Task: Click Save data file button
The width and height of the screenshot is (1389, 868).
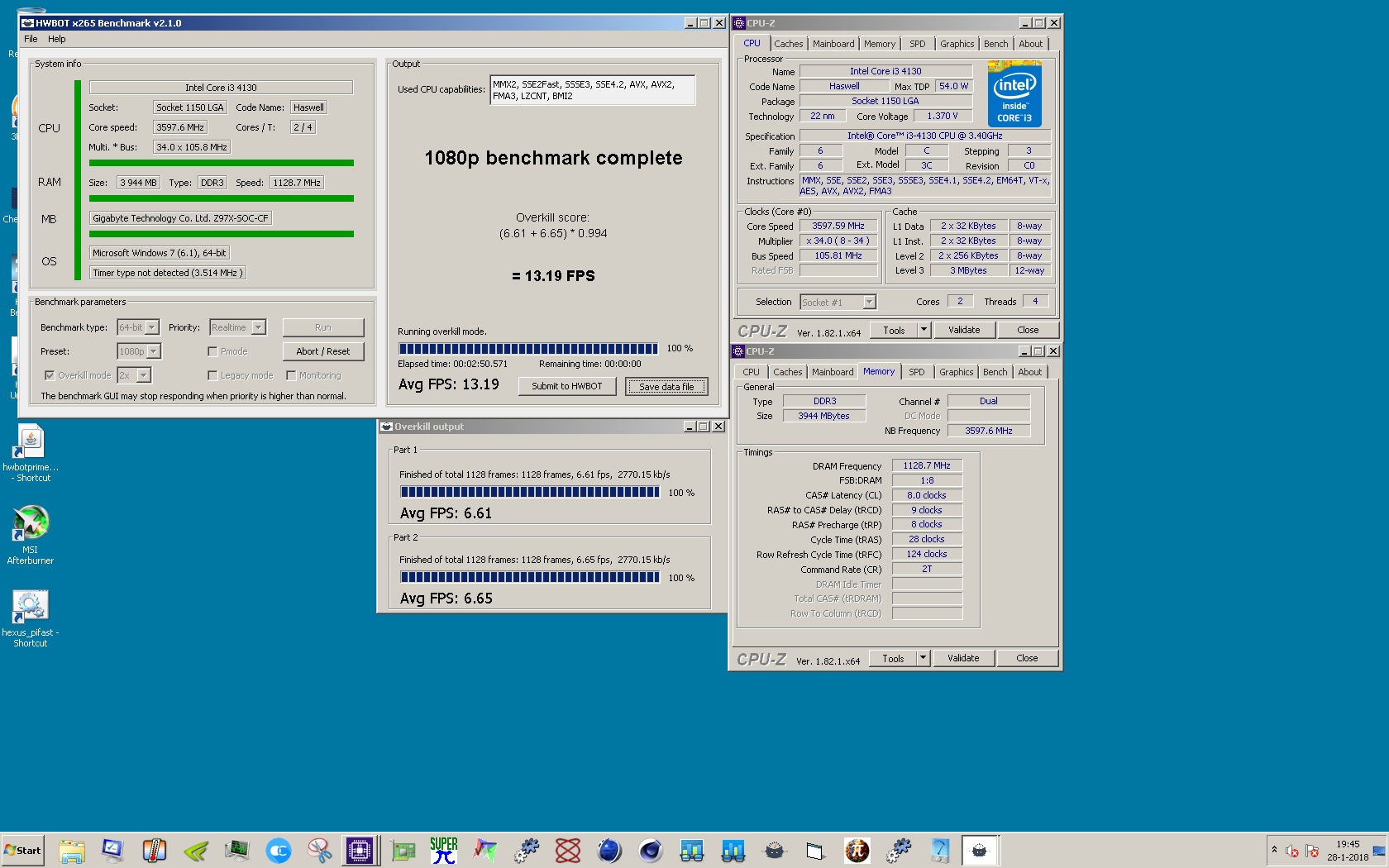Action: point(666,386)
